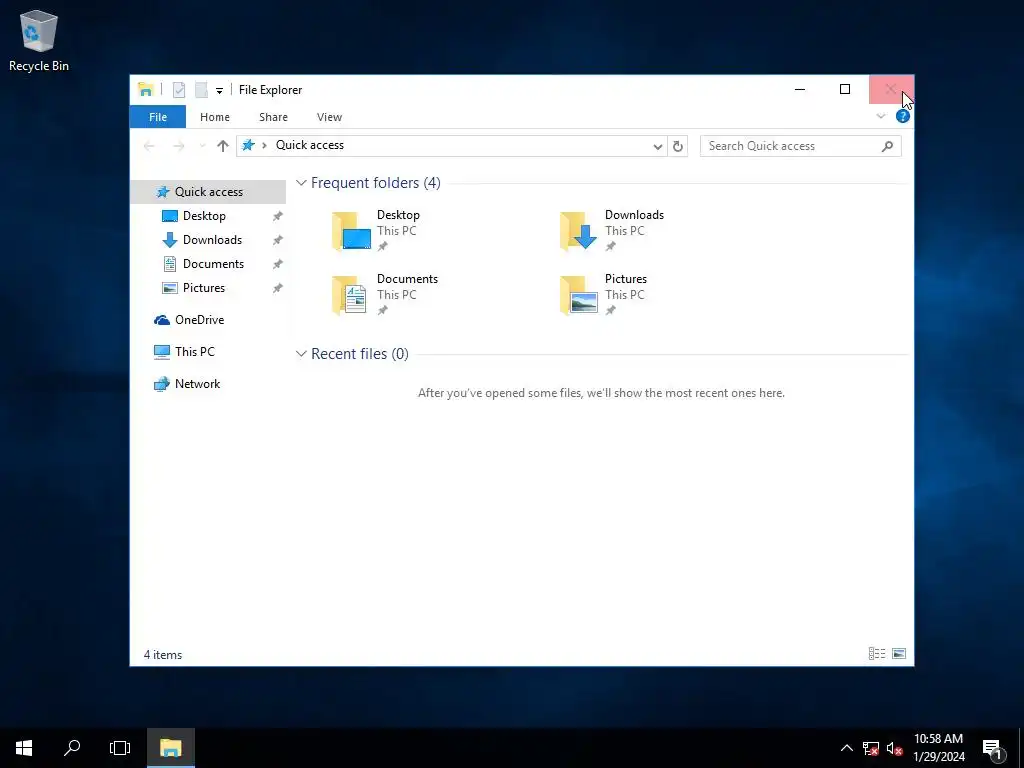Open the blue Help question mark icon
1024x768 pixels.
pos(903,116)
